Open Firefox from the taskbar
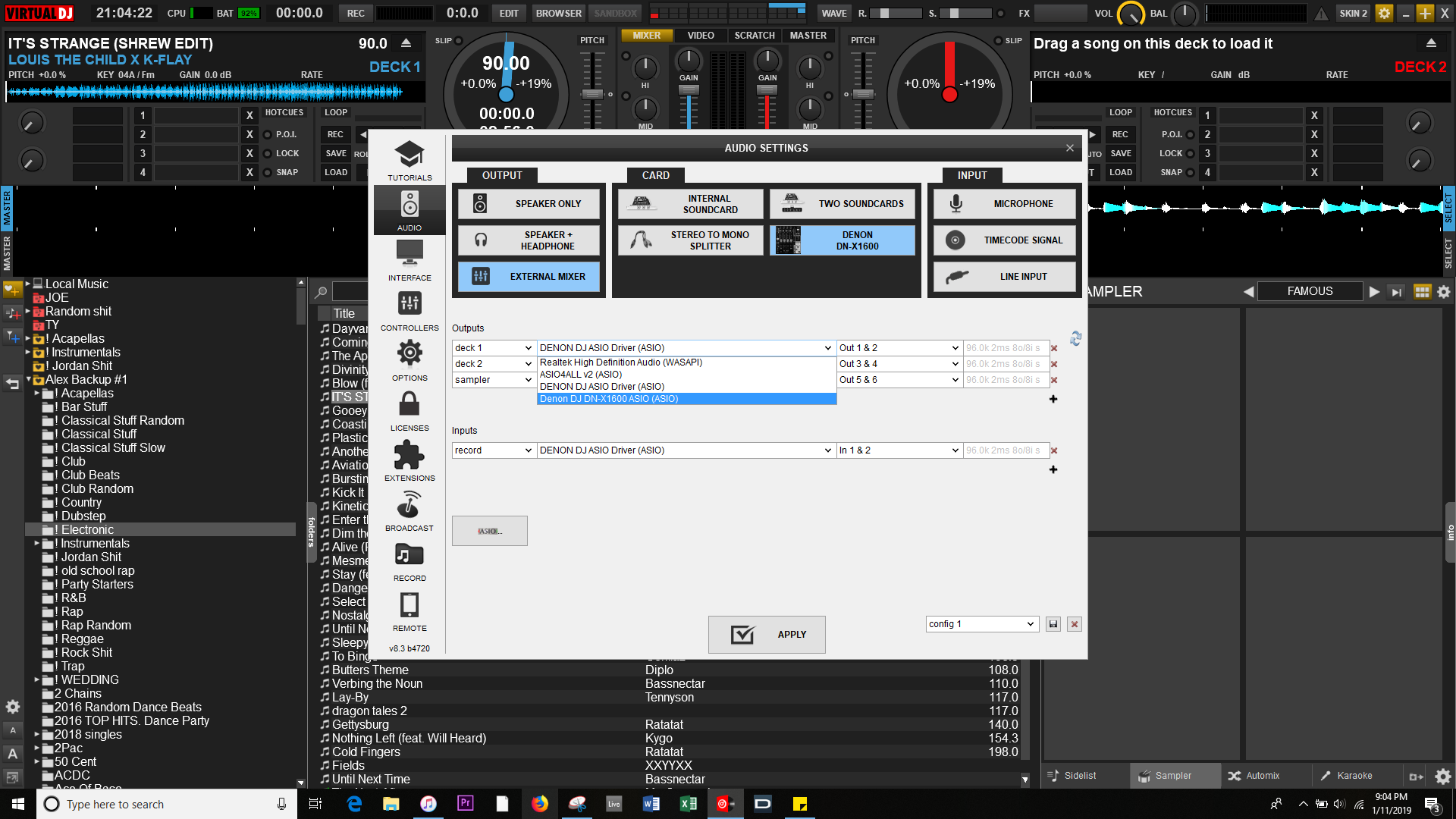This screenshot has width=1456, height=819. click(x=540, y=804)
